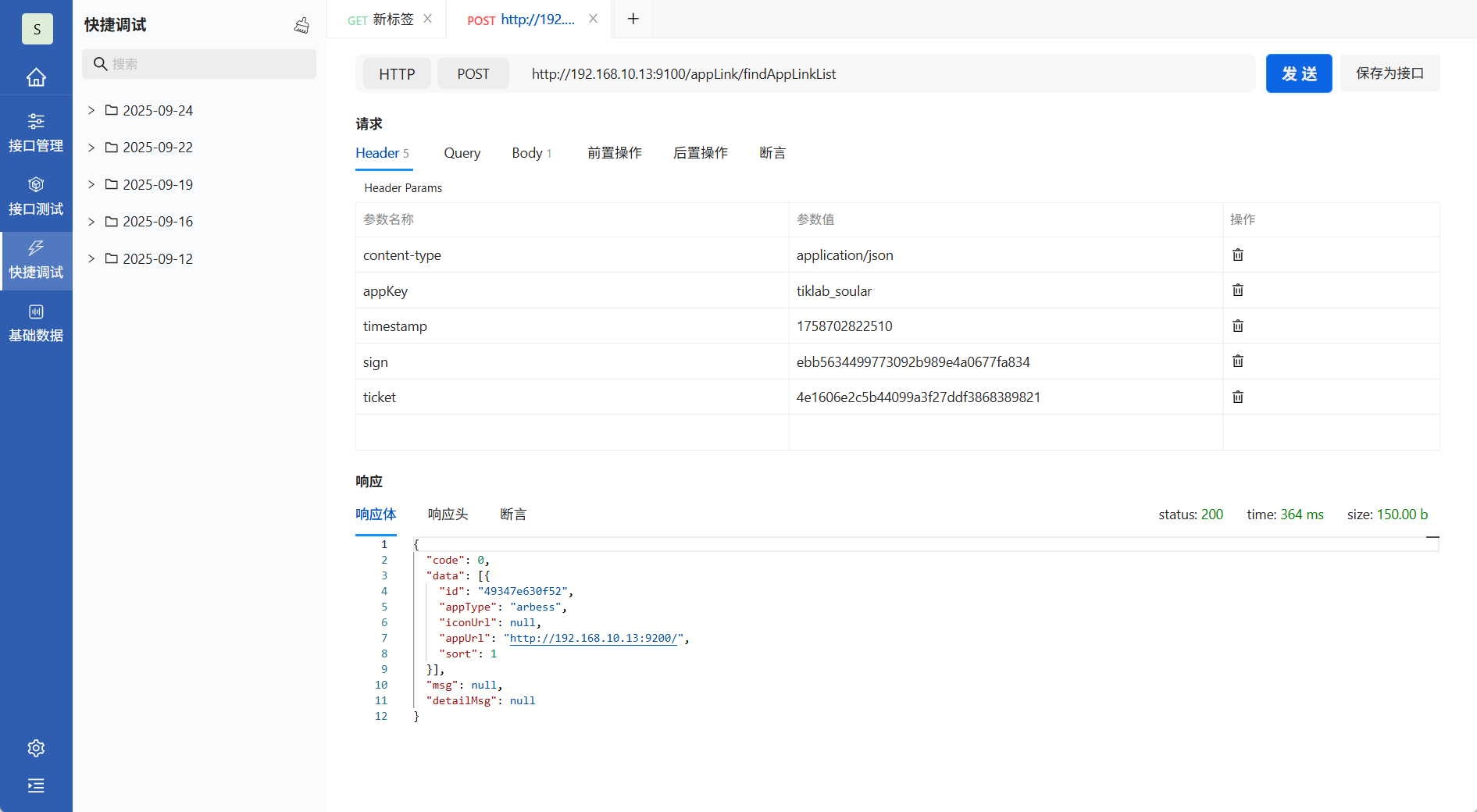Open the response 断言 tab
Screen dimensions: 1477x812
point(513,515)
